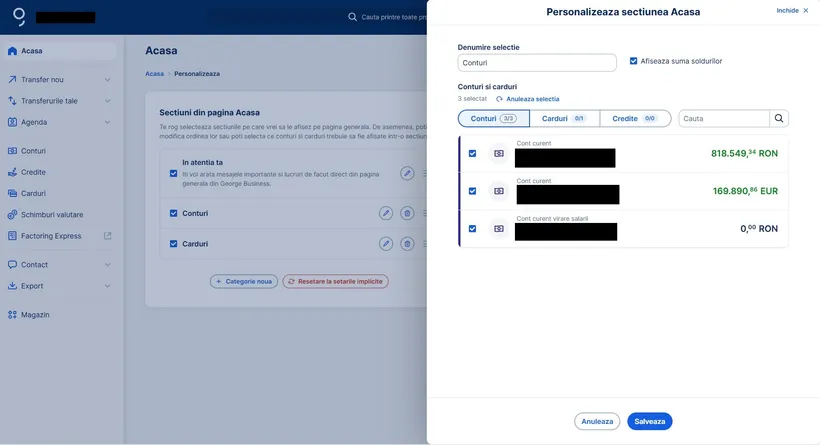This screenshot has width=820, height=445.
Task: Expand the Transferurile tale chevron
Action: click(107, 100)
